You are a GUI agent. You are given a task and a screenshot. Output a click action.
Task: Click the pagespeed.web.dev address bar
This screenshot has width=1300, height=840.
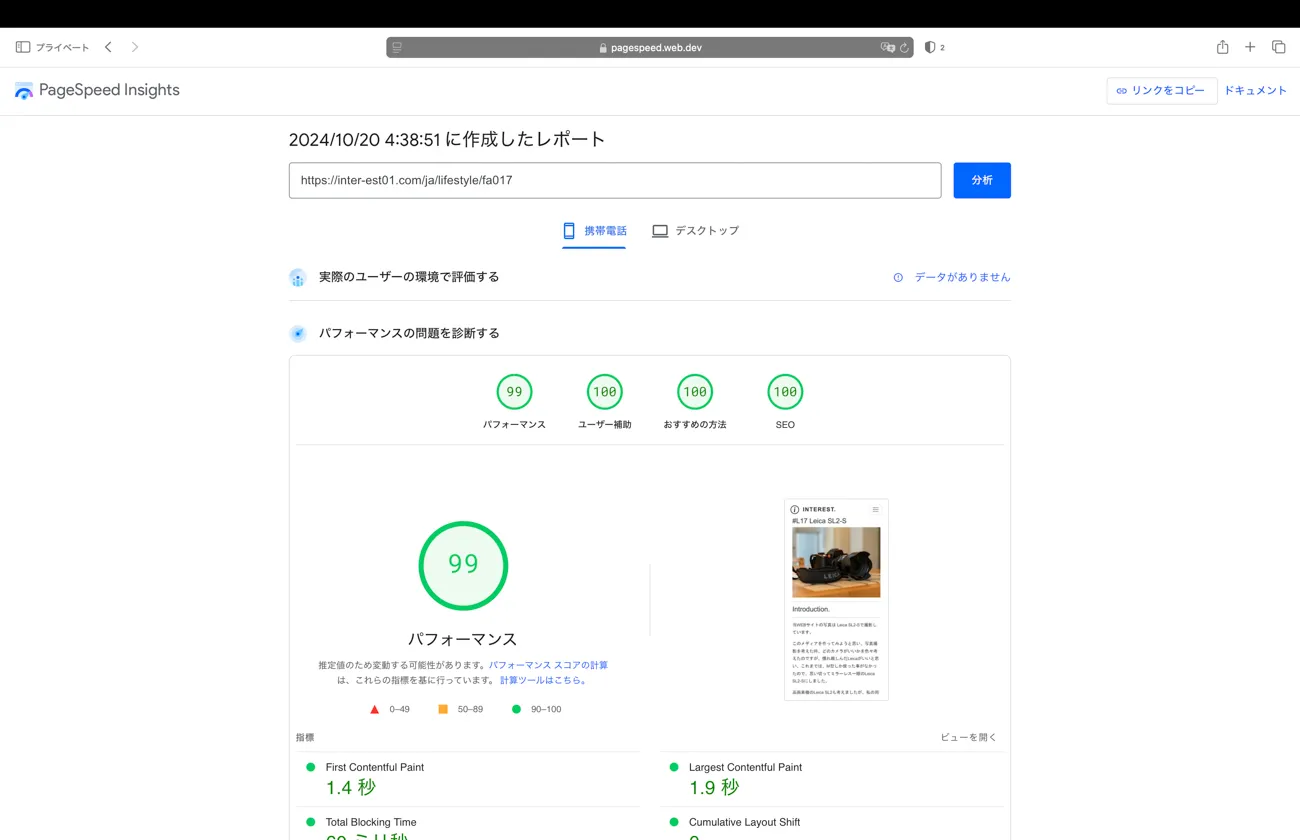click(x=650, y=47)
